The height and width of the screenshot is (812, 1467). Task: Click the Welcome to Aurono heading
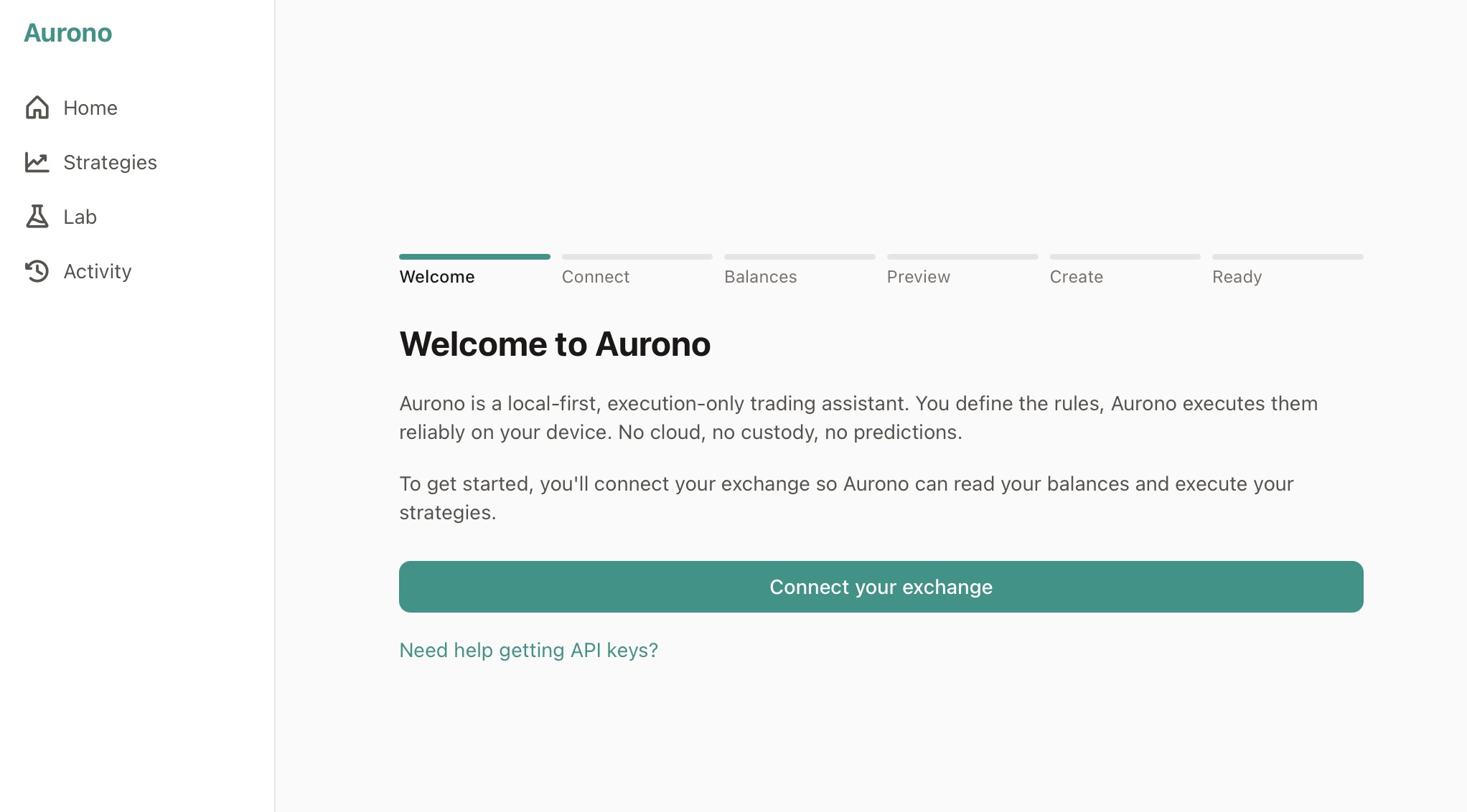pyautogui.click(x=555, y=344)
